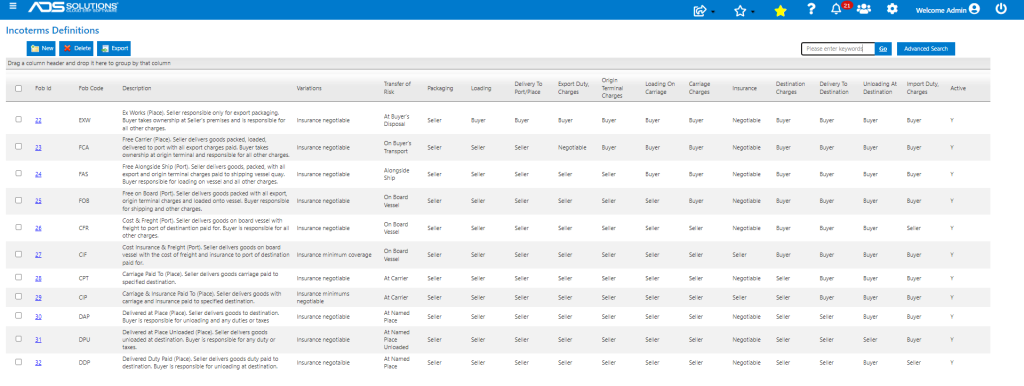This screenshot has height=386, width=1024.
Task: Open Fob Id 24 link
Action: pos(39,174)
